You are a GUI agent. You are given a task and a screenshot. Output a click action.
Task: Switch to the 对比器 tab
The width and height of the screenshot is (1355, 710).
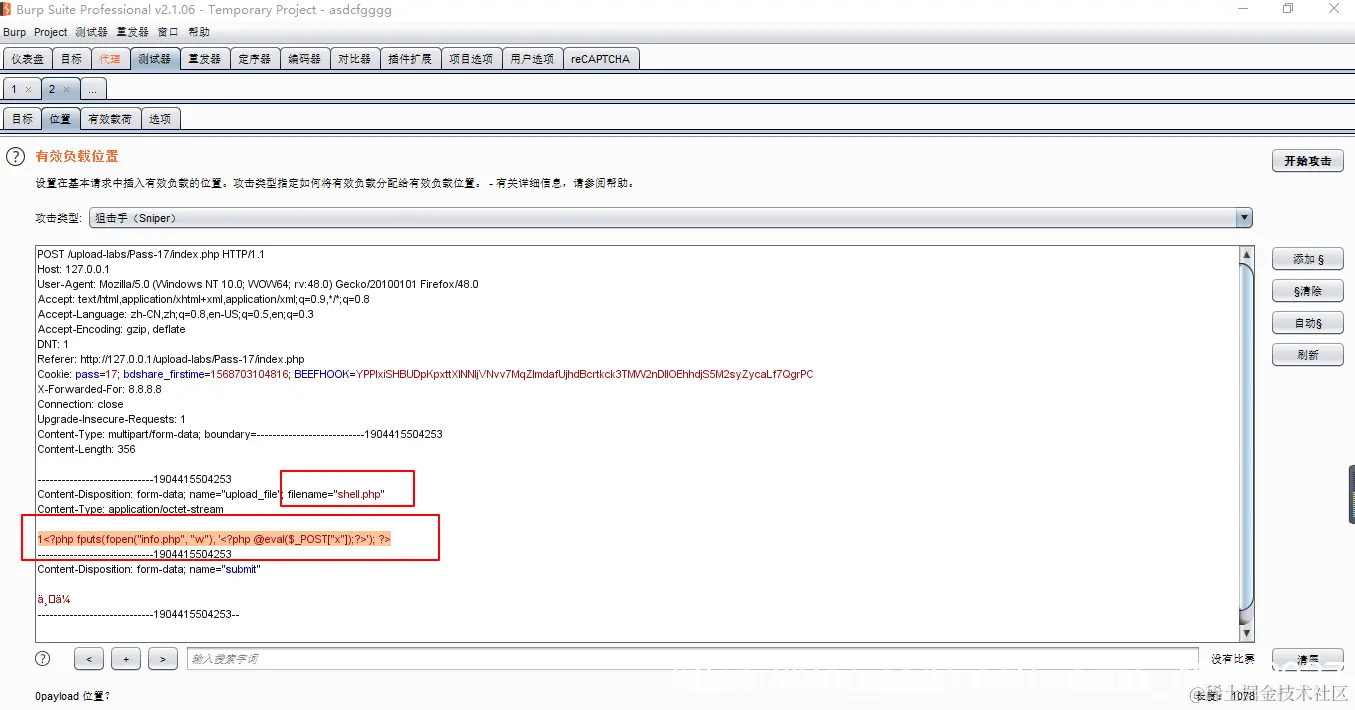pyautogui.click(x=355, y=59)
